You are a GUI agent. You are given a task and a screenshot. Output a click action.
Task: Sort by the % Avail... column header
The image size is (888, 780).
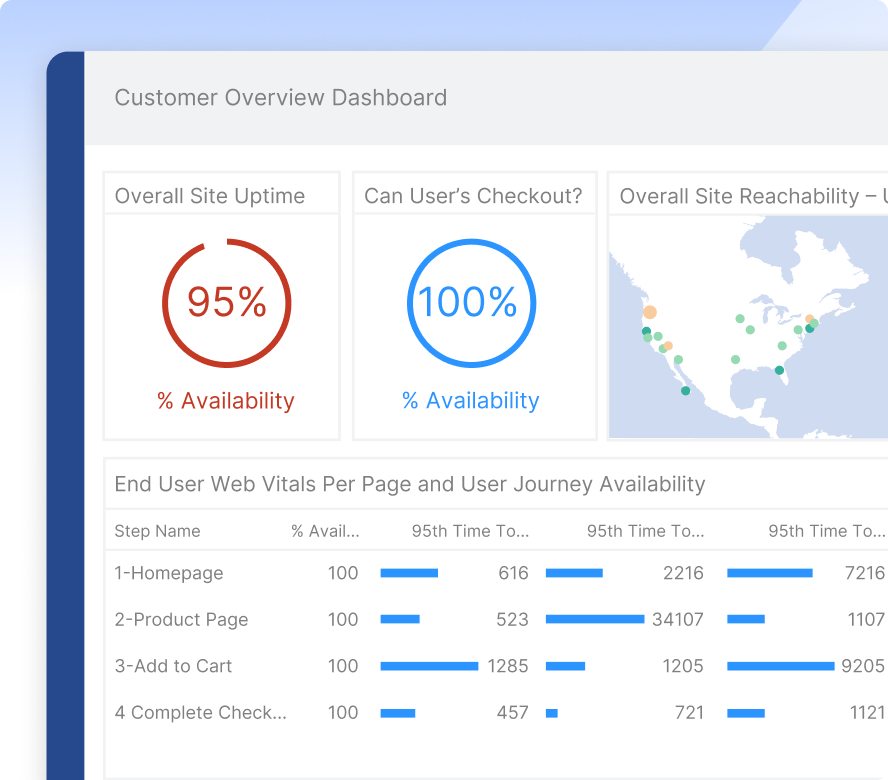pyautogui.click(x=325, y=531)
